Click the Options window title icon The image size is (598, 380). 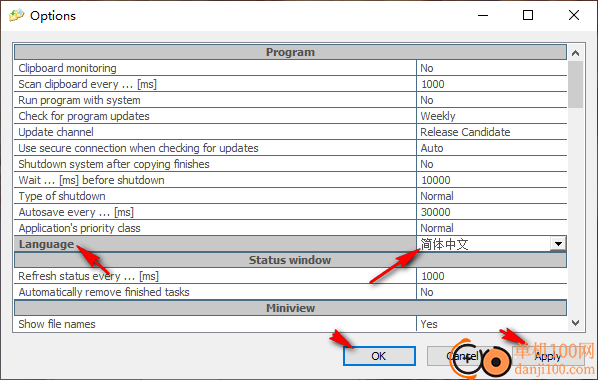[x=16, y=16]
